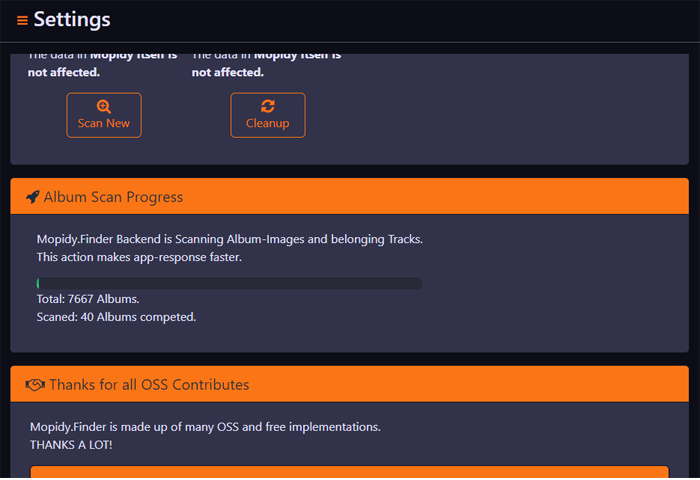The image size is (700, 480).
Task: Click 'Mopidy.Finder is made up of many OSS' line
Action: pyautogui.click(x=205, y=427)
